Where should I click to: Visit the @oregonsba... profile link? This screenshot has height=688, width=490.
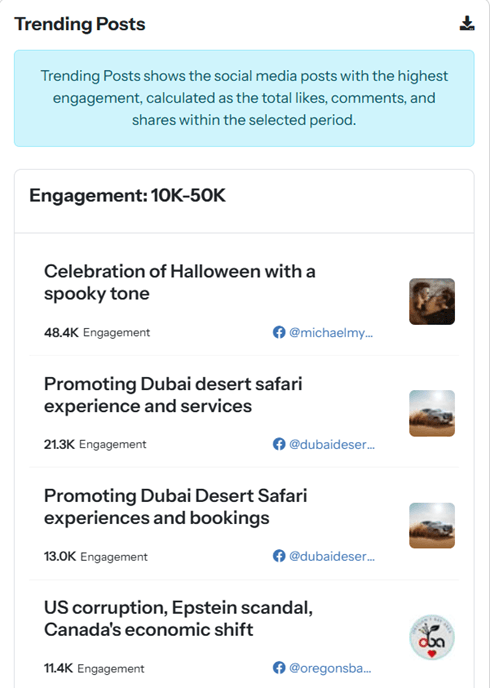tap(330, 668)
